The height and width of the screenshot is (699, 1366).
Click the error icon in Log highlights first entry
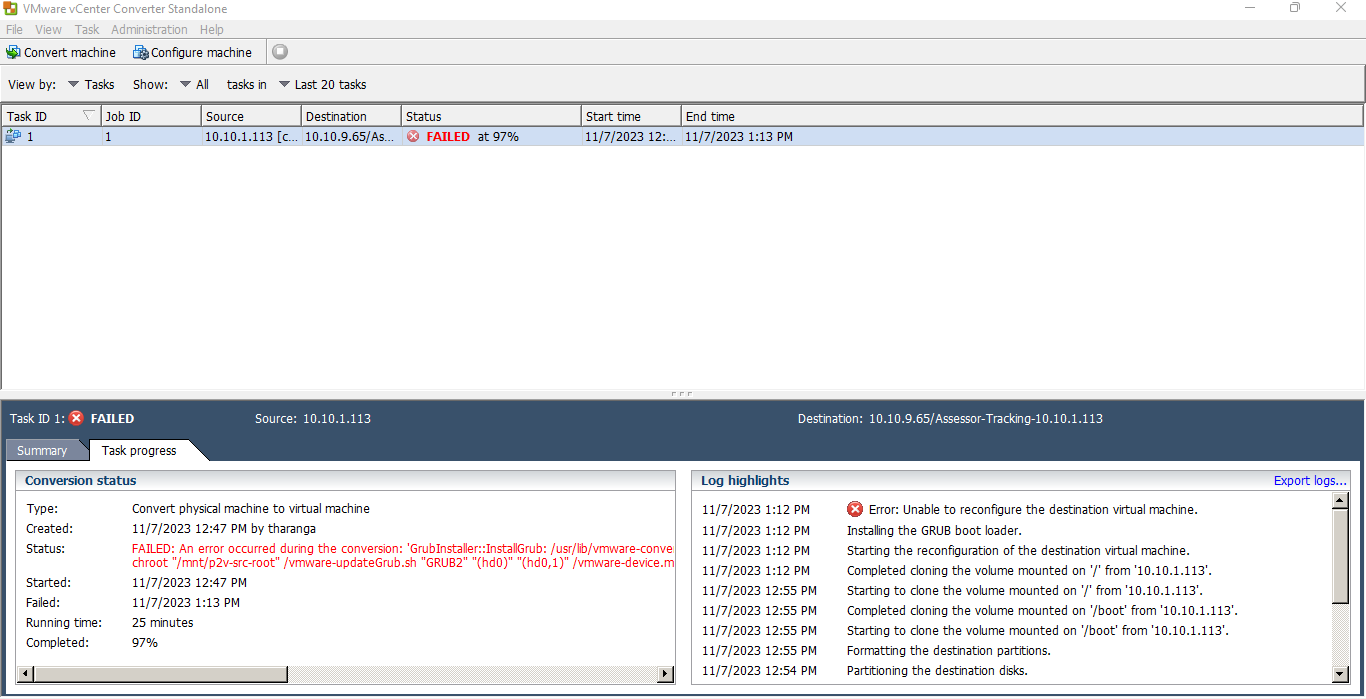point(855,509)
